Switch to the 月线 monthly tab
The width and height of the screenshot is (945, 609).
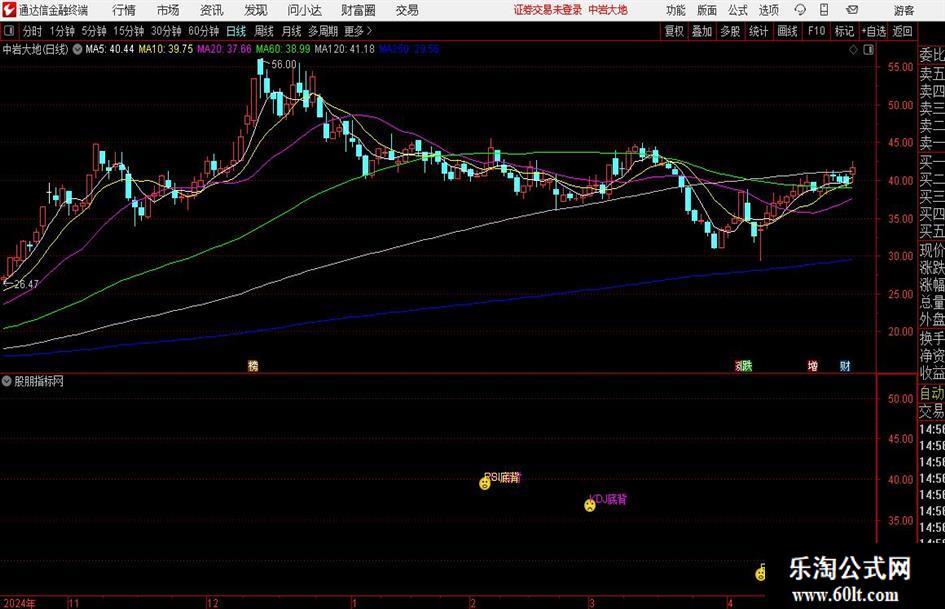point(292,31)
